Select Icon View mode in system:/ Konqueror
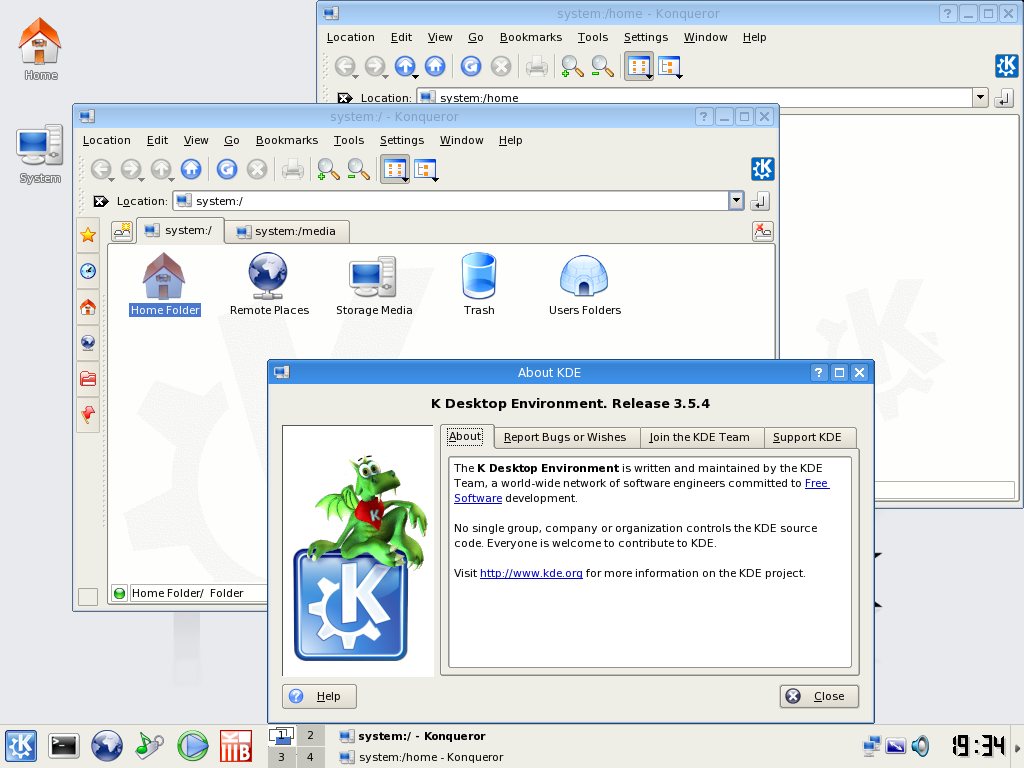The height and width of the screenshot is (768, 1024). tap(395, 169)
